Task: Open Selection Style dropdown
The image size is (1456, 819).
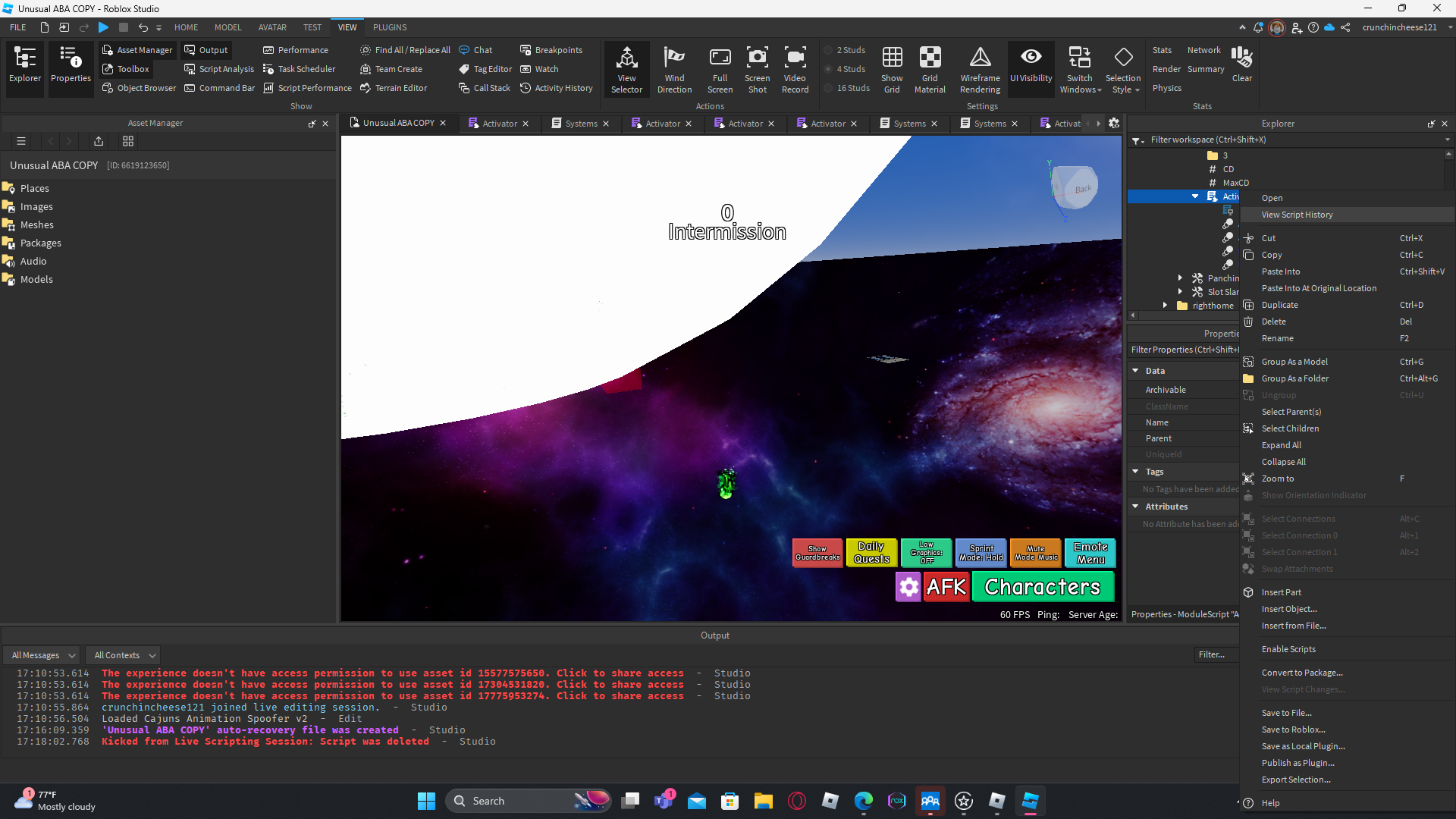Action: [x=1122, y=69]
